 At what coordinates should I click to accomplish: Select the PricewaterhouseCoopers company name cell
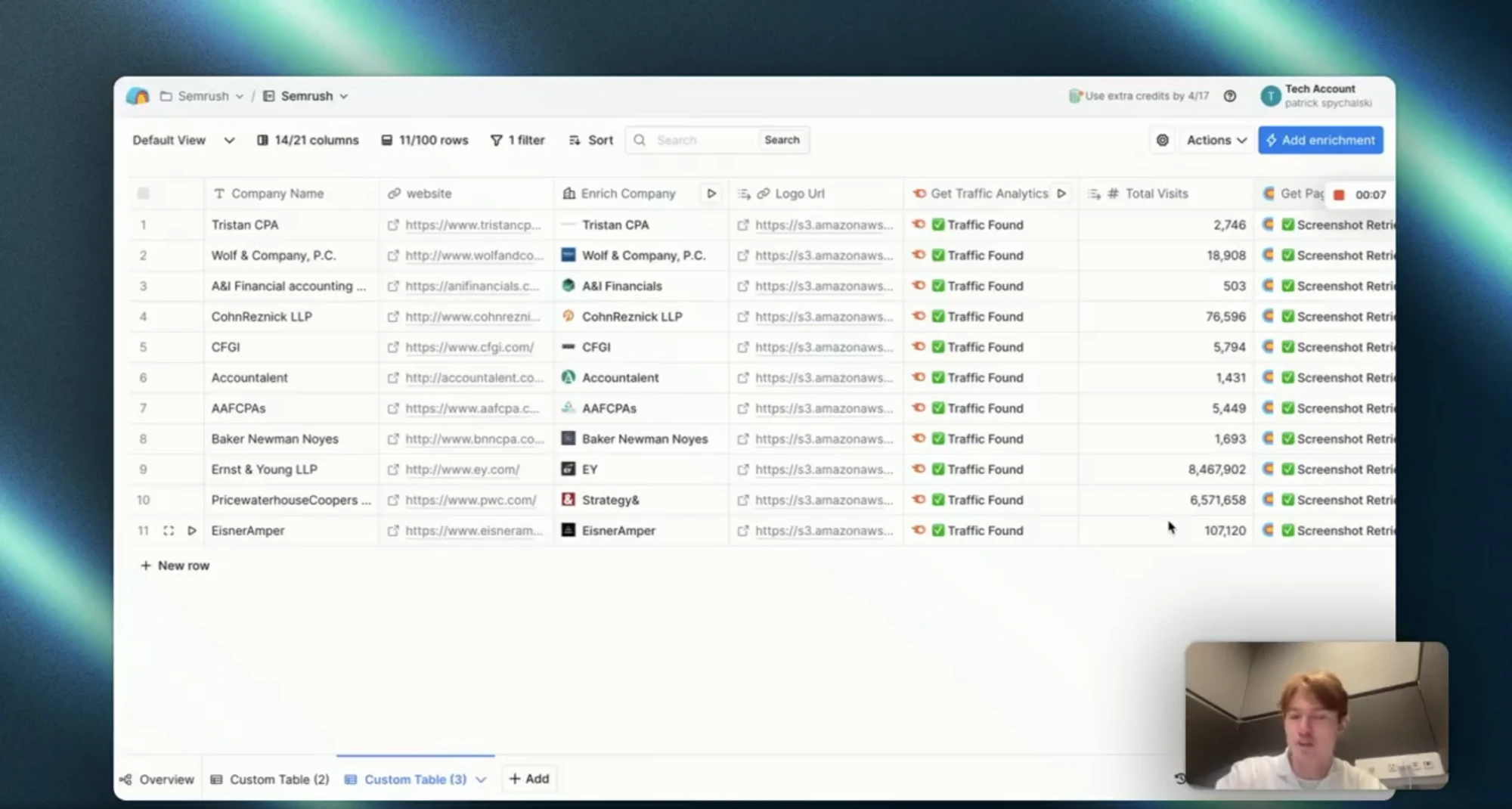click(x=291, y=501)
